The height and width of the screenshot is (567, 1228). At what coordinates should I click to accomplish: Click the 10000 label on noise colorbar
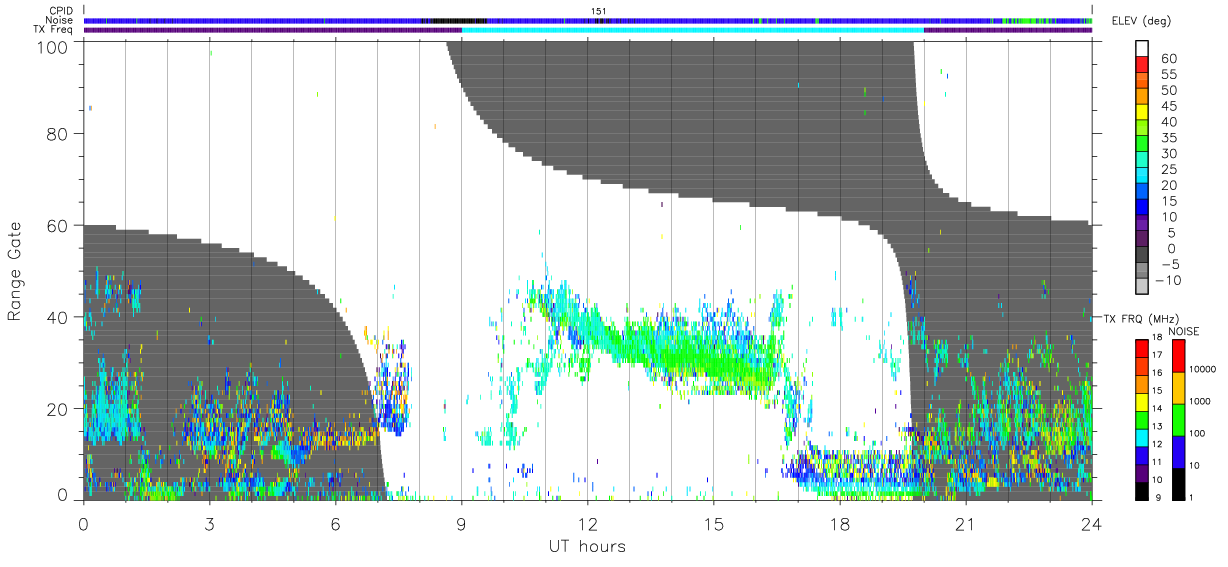[x=1204, y=370]
